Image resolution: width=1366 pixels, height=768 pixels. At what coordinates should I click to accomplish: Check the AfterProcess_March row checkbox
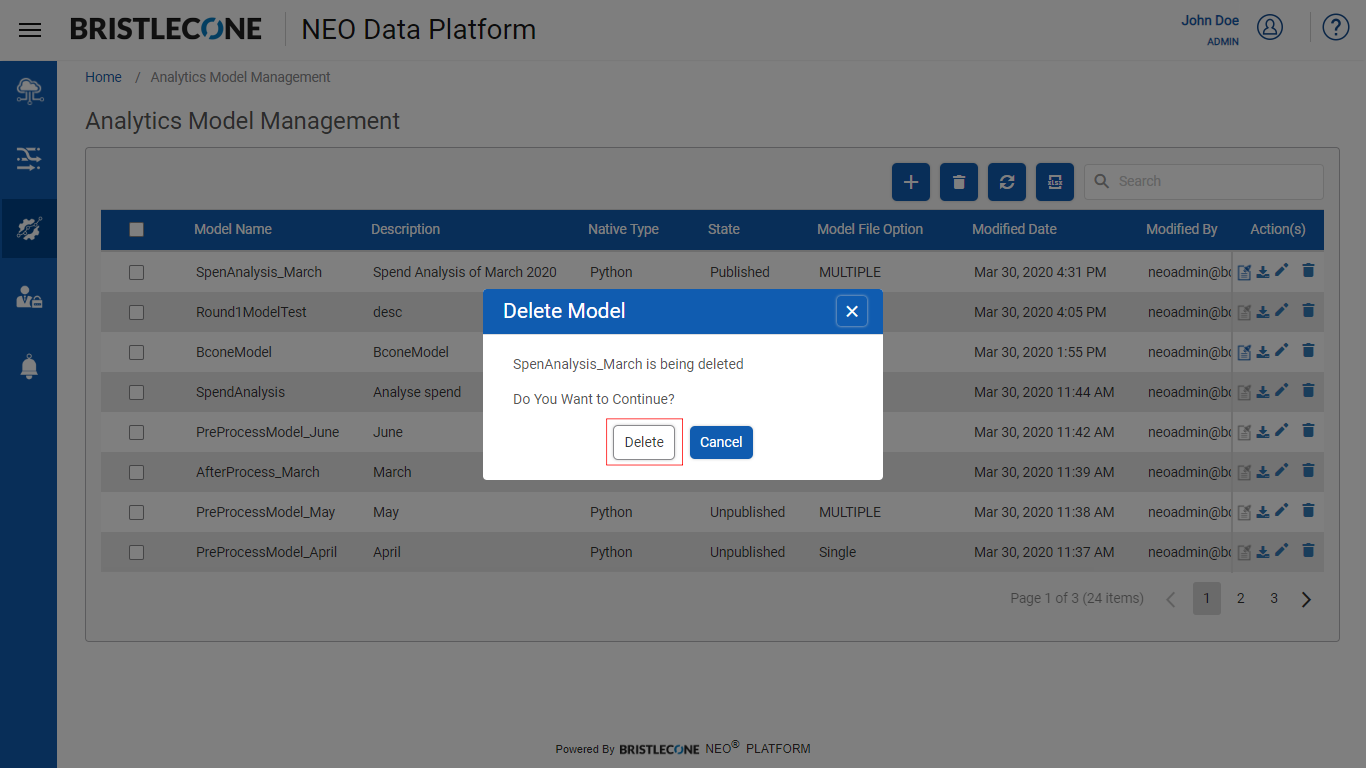click(x=137, y=472)
